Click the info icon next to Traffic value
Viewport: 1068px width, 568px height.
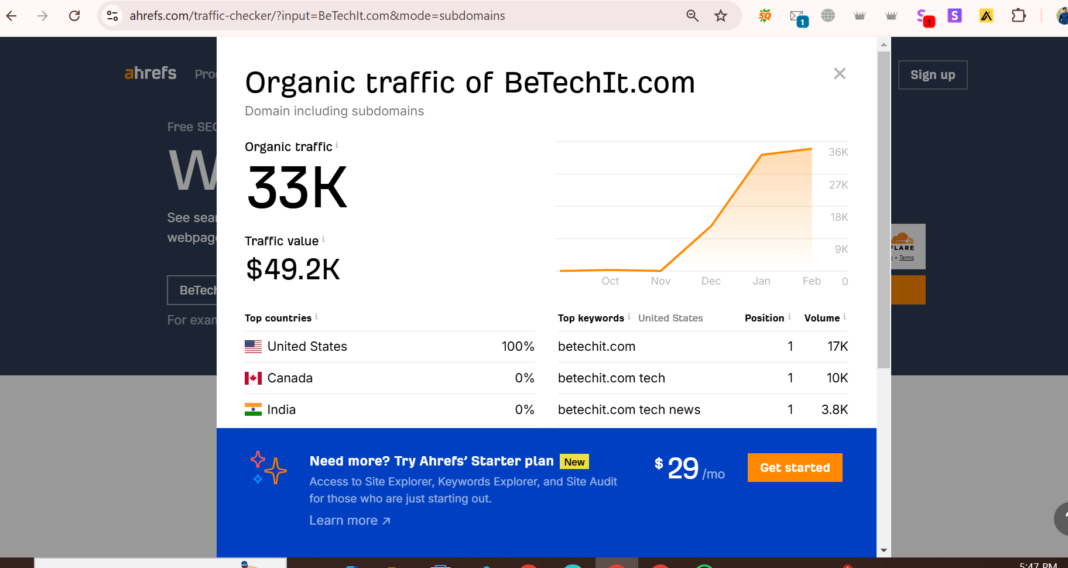(324, 238)
